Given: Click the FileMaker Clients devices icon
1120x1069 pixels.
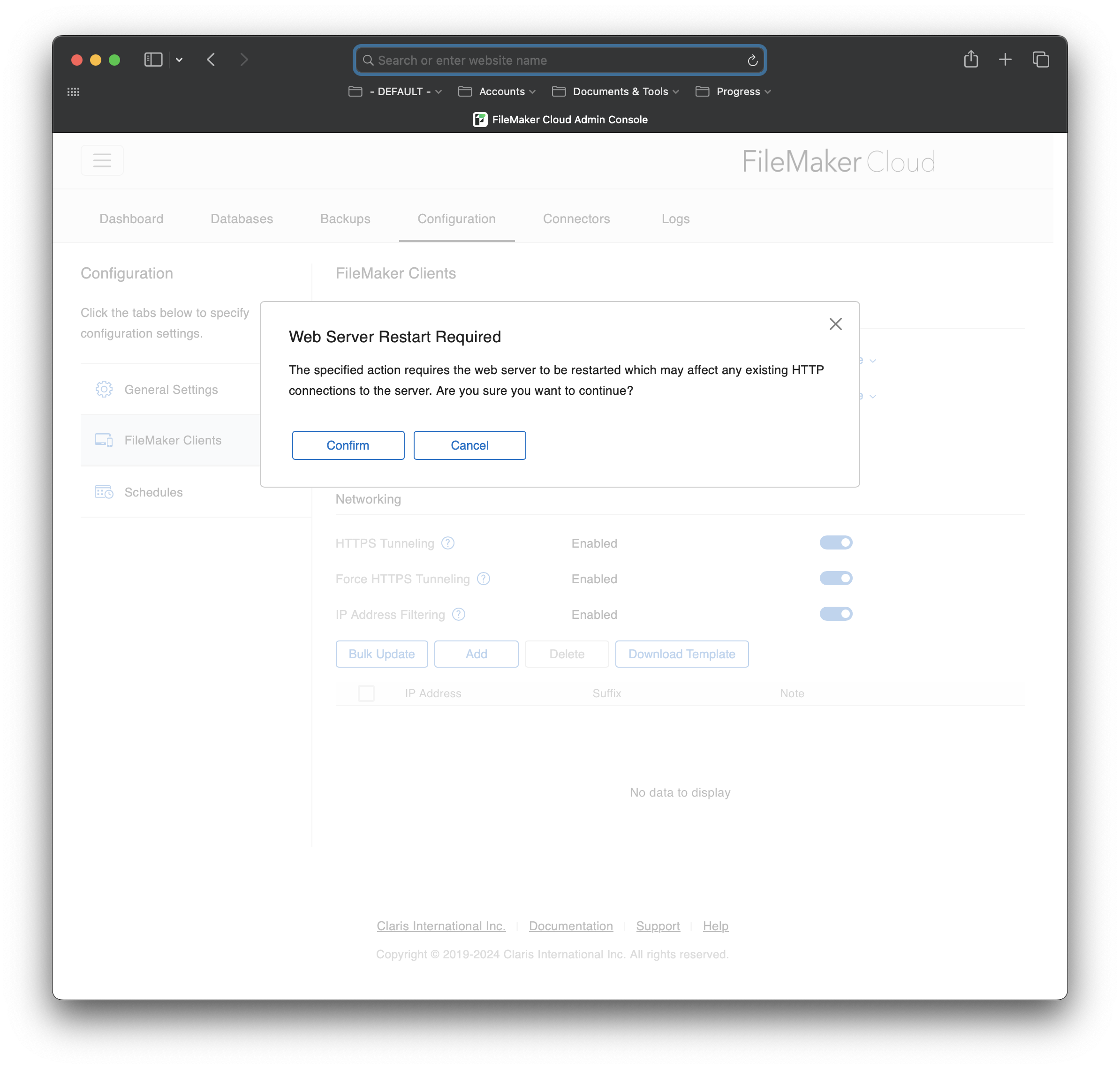Looking at the screenshot, I should point(104,440).
